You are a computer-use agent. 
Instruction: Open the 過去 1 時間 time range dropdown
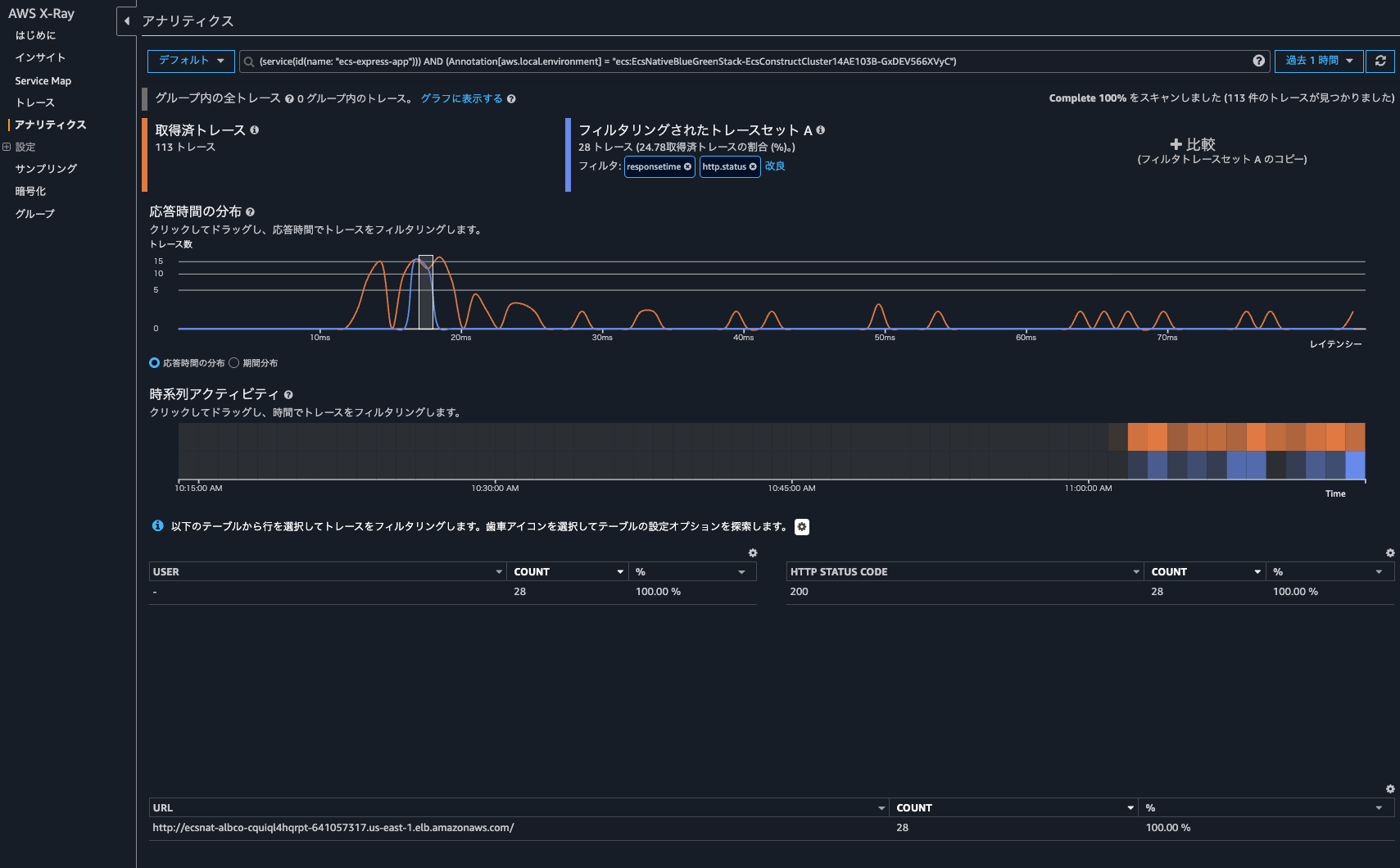1318,61
